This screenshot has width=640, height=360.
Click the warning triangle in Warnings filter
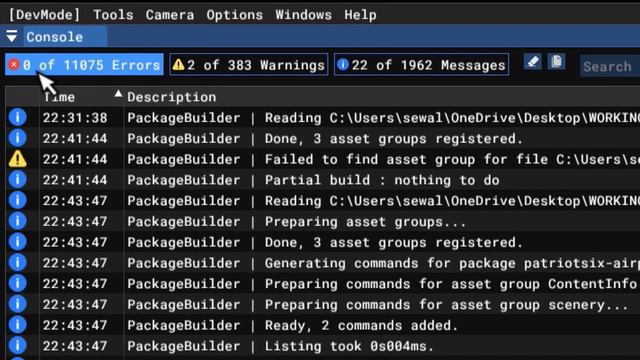pos(178,64)
